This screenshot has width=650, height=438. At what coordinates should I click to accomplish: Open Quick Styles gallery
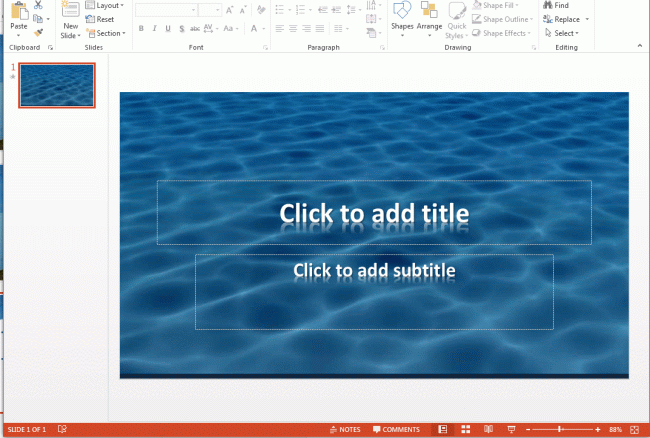click(x=457, y=20)
